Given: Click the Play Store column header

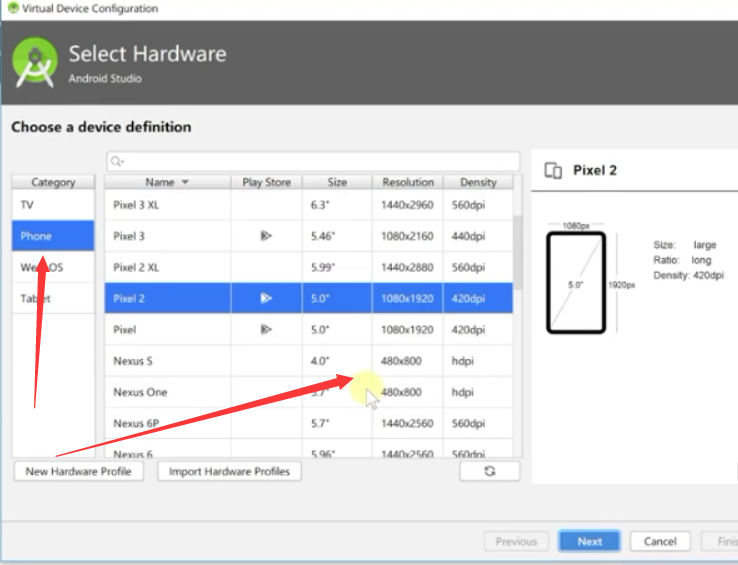Looking at the screenshot, I should 266,182.
